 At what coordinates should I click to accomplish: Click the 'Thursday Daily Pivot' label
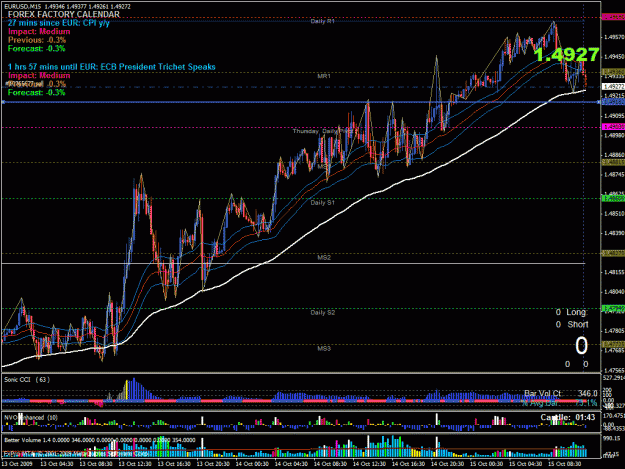tap(322, 131)
